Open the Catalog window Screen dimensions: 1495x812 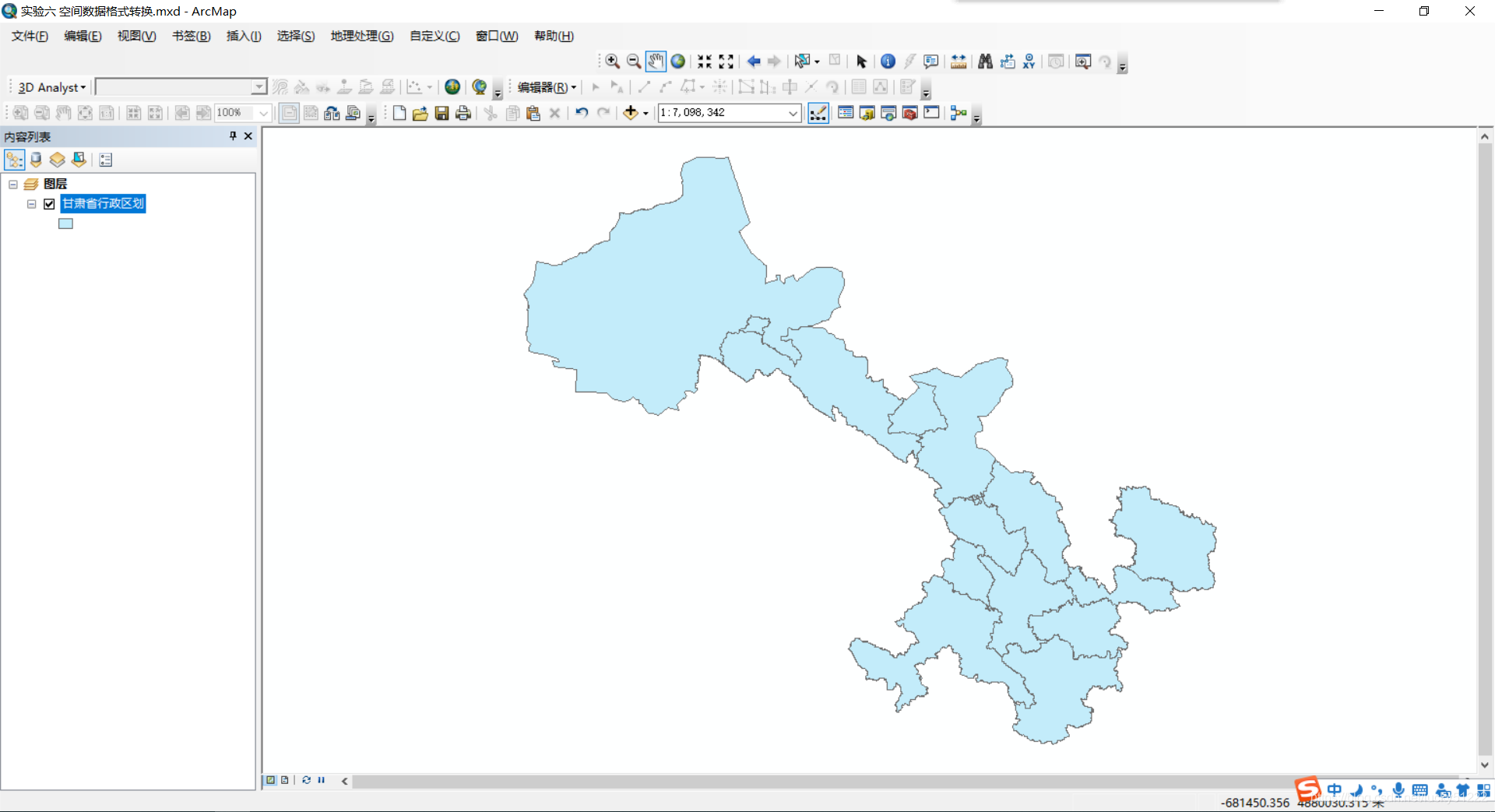pos(867,113)
